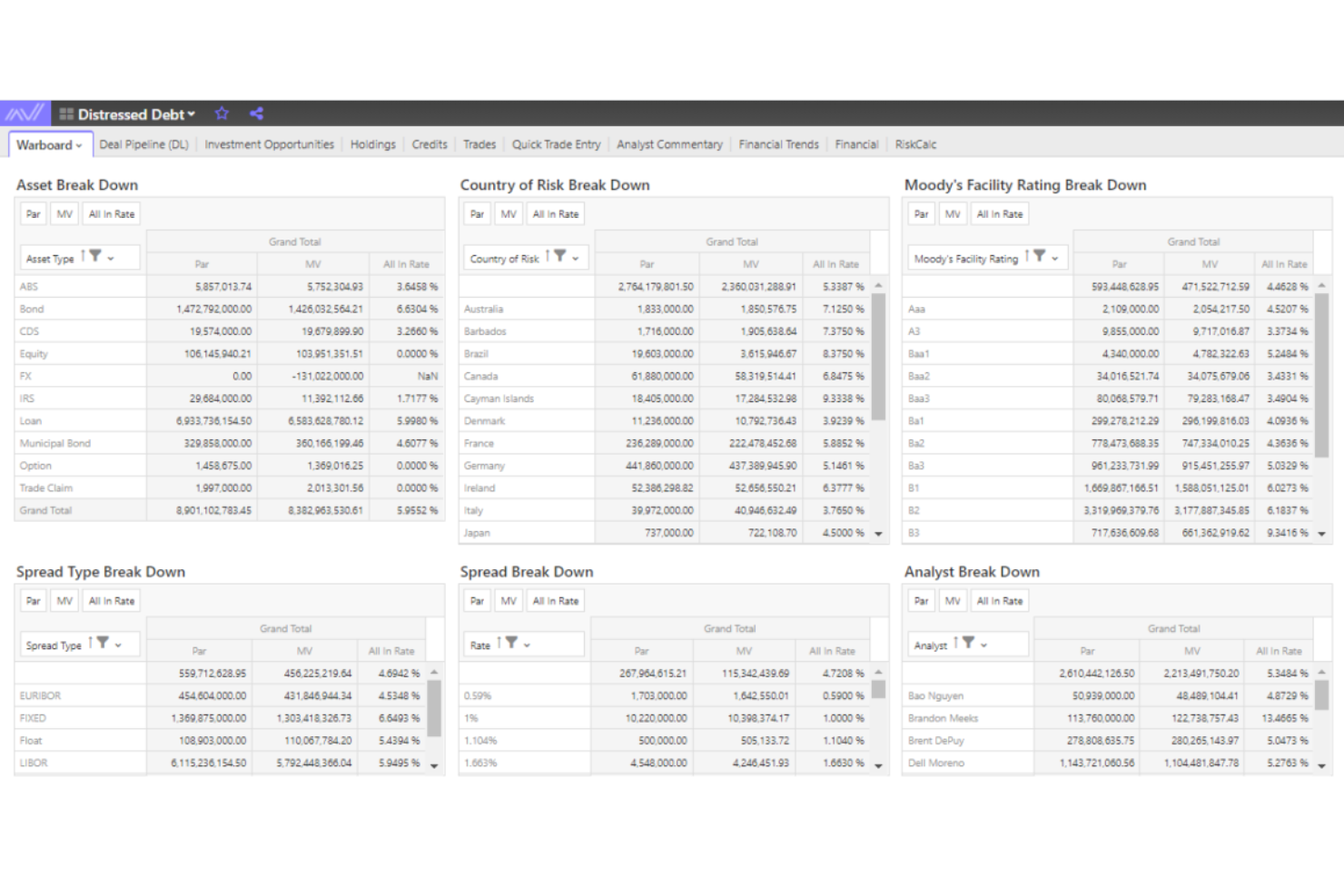The width and height of the screenshot is (1344, 896).
Task: Go to Holdings tab
Action: coord(373,144)
